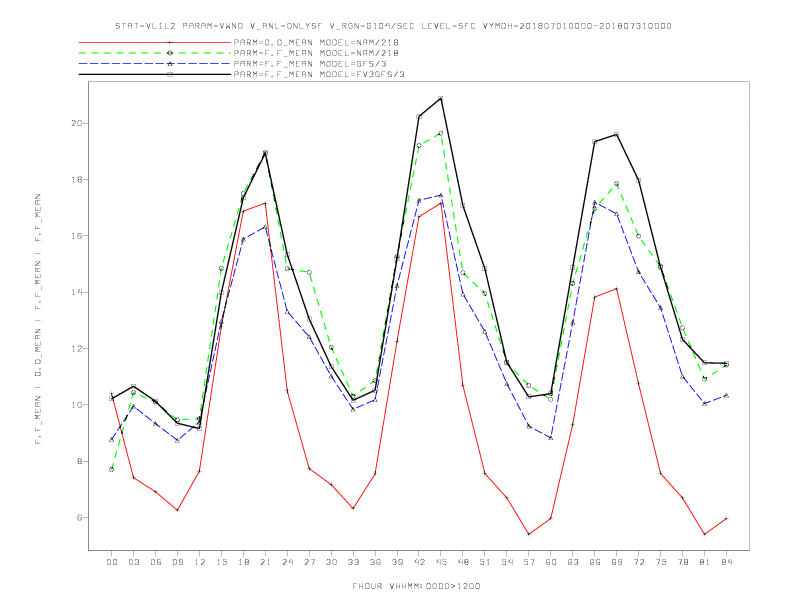The width and height of the screenshot is (792, 612).
Task: Click x-axis tick label 69
Action: tap(617, 562)
